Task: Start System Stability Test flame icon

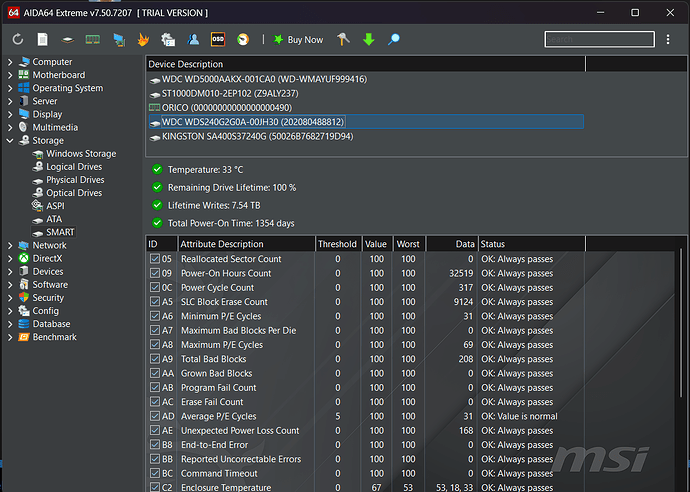Action: tap(143, 40)
